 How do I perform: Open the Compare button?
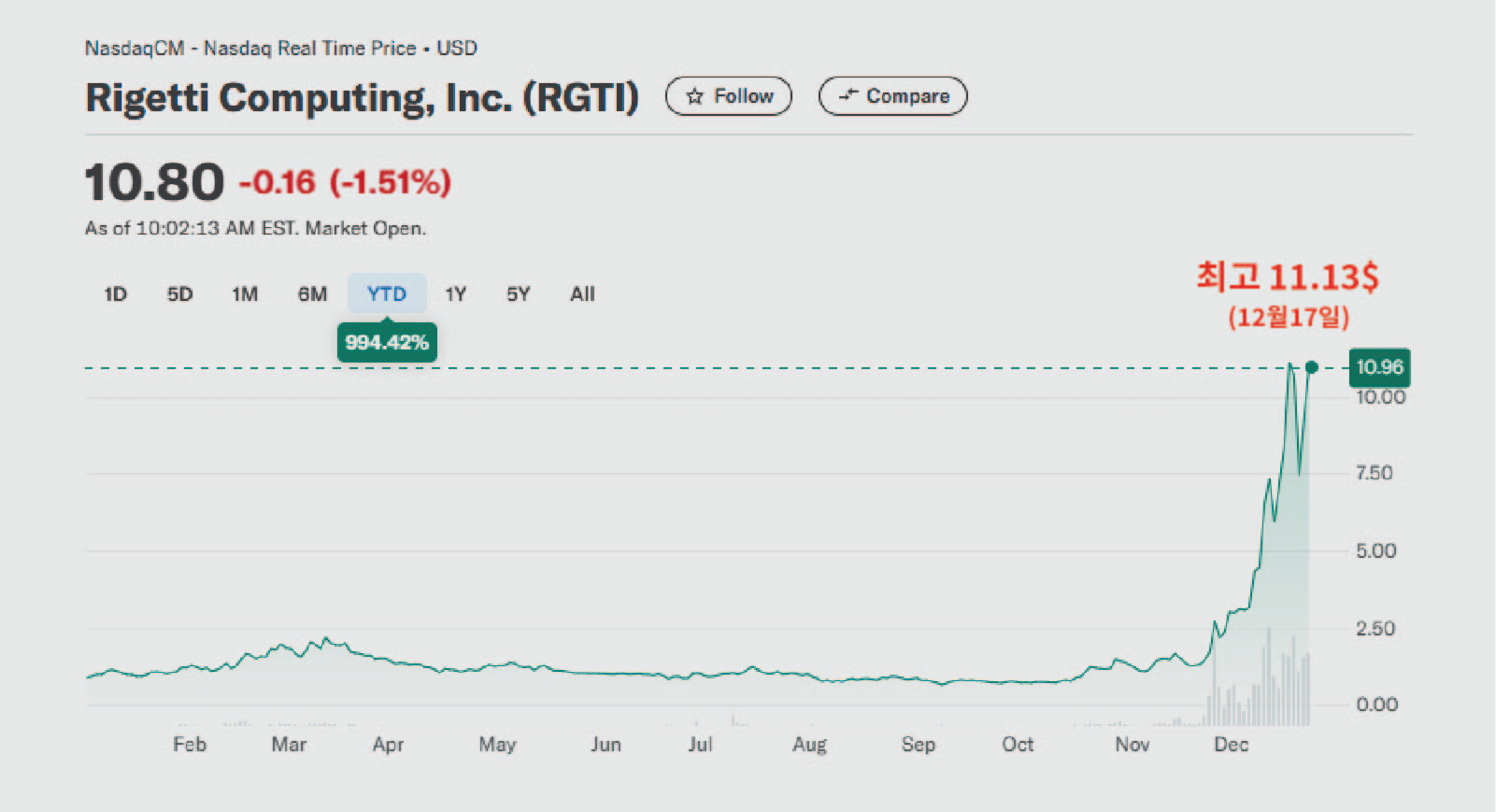893,96
